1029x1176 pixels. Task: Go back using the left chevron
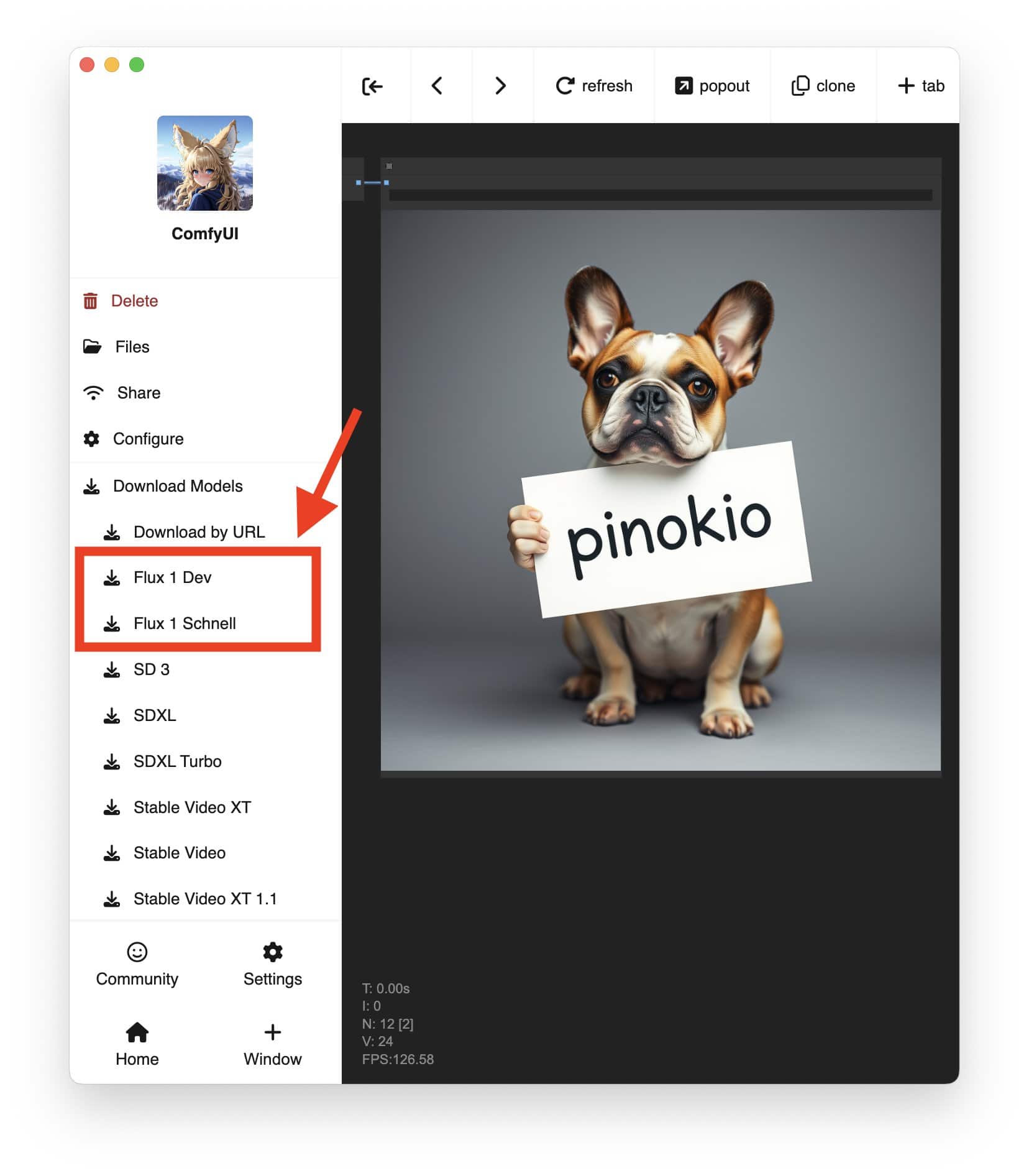(437, 86)
